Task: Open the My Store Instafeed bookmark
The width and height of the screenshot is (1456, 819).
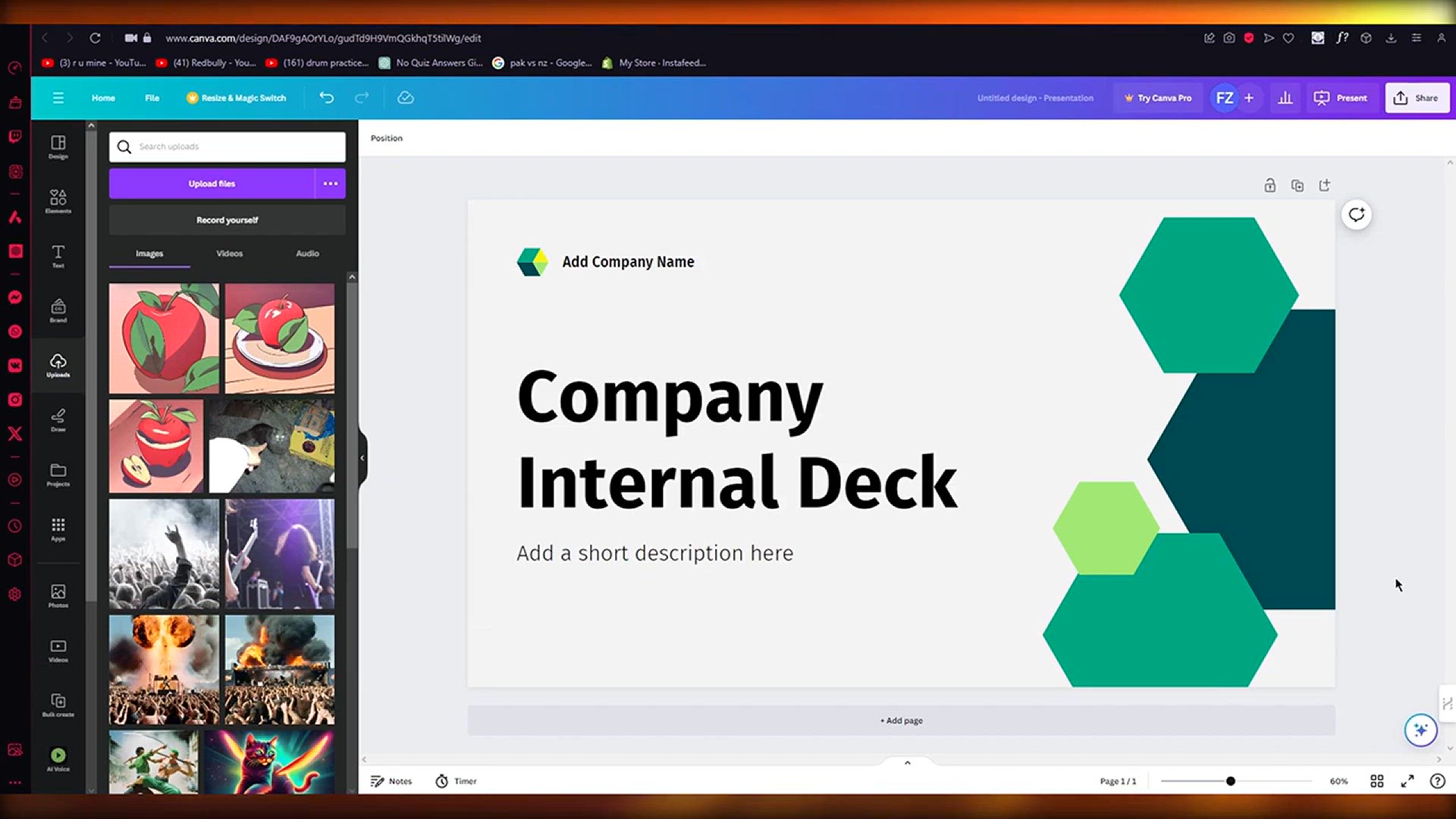Action: [x=654, y=63]
